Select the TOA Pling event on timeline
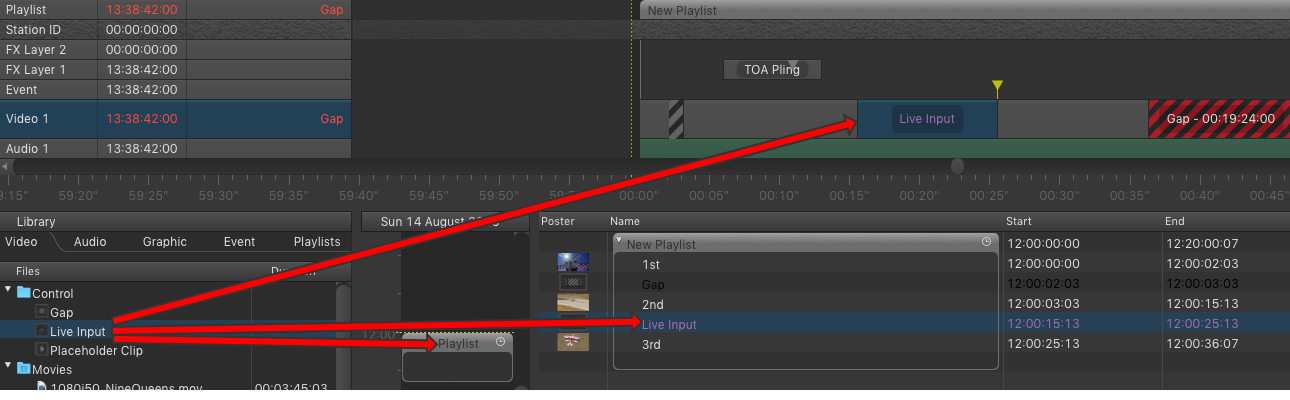Viewport: 1290px width, 400px height. [x=772, y=70]
